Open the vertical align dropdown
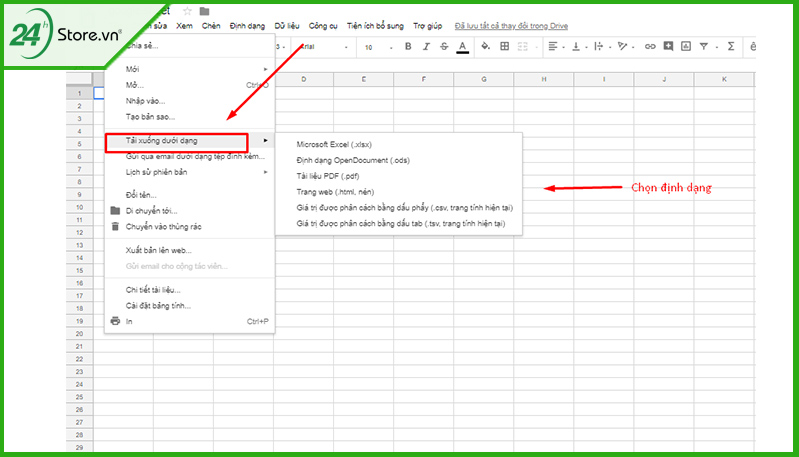The width and height of the screenshot is (799, 457). (579, 46)
